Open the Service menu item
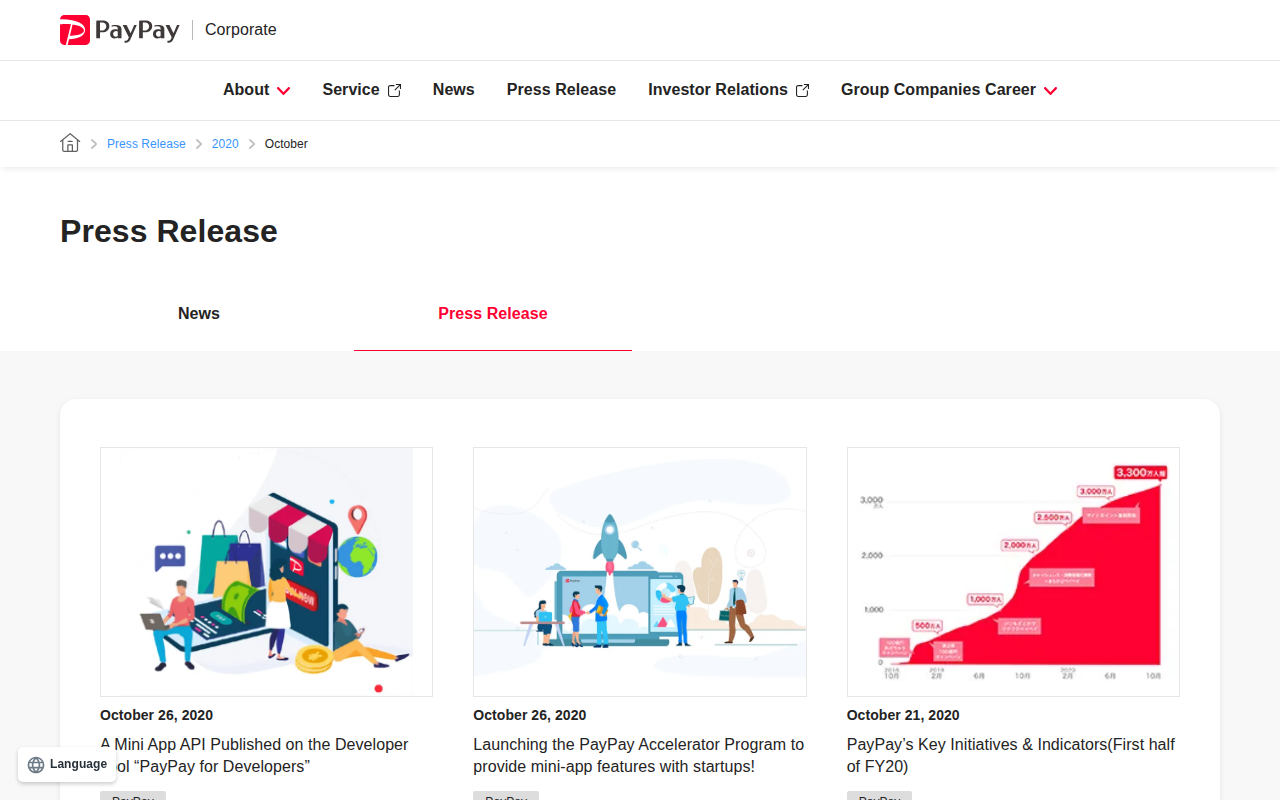 click(361, 90)
